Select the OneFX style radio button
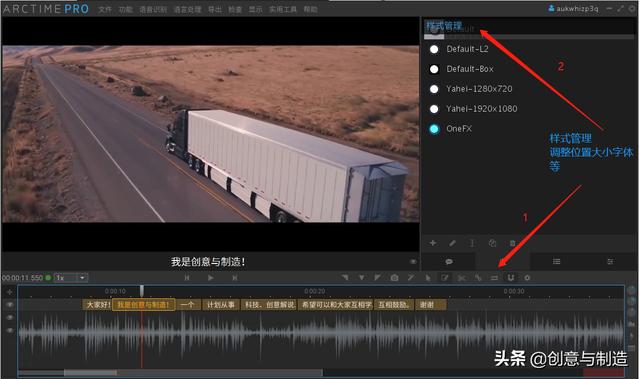This screenshot has height=379, width=640. coord(434,129)
